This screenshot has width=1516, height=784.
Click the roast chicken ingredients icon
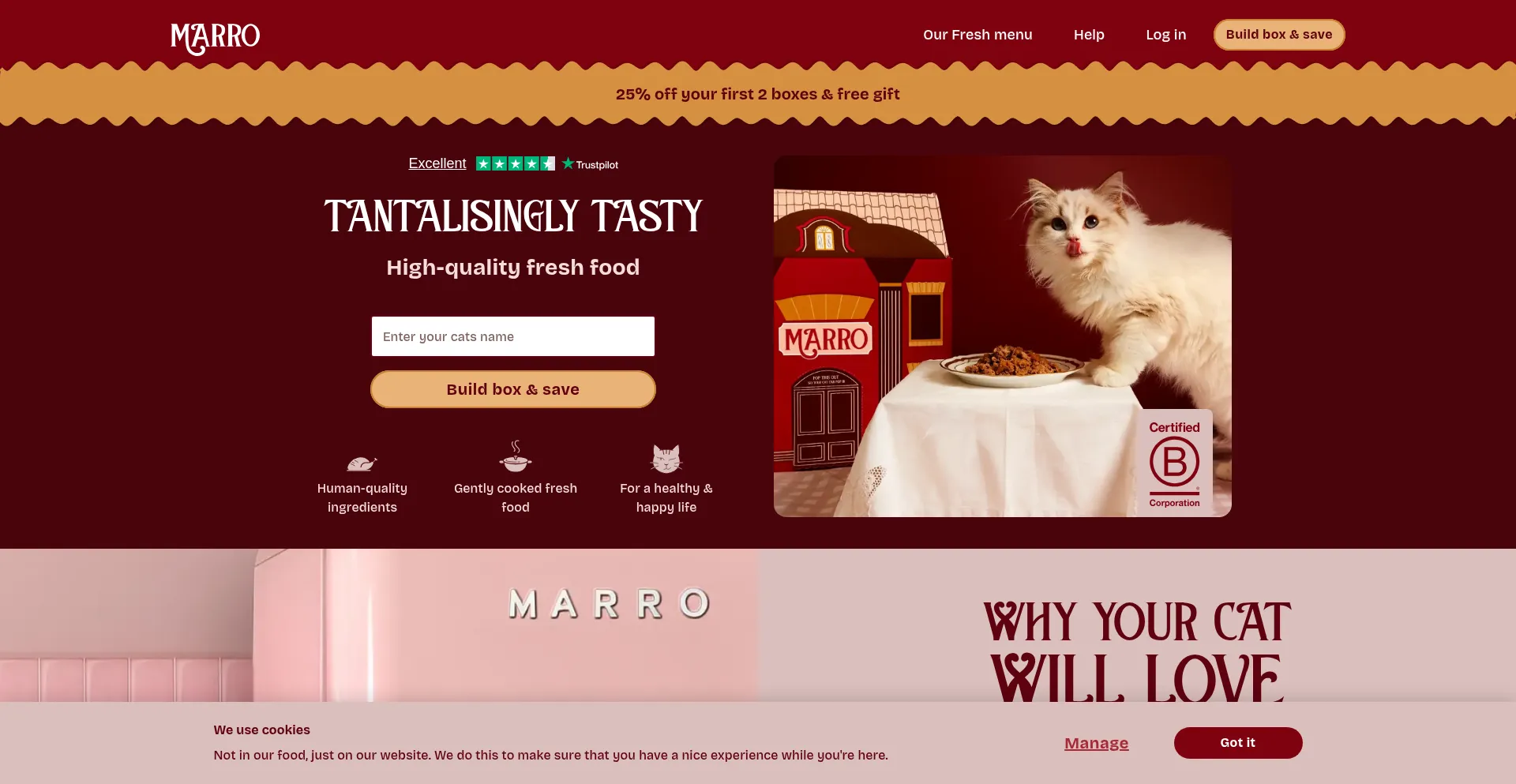point(362,463)
